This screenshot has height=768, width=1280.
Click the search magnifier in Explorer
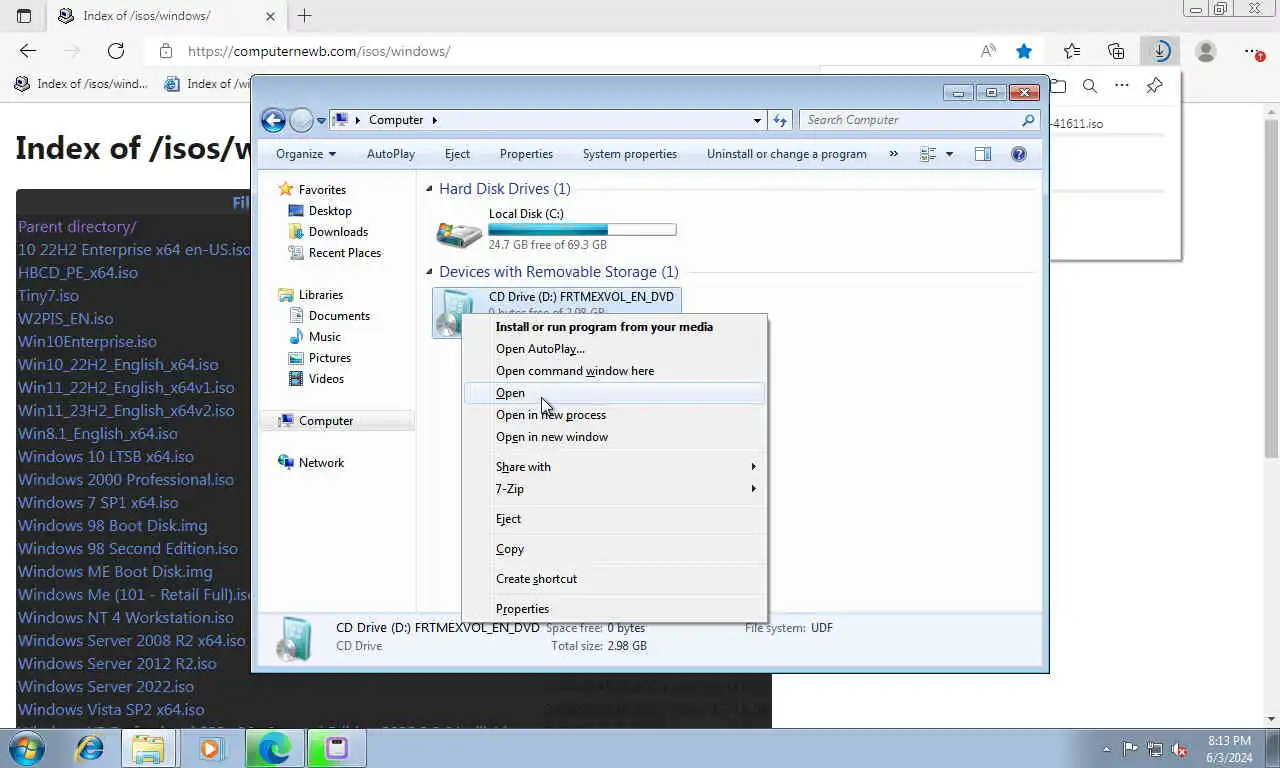coord(1028,120)
